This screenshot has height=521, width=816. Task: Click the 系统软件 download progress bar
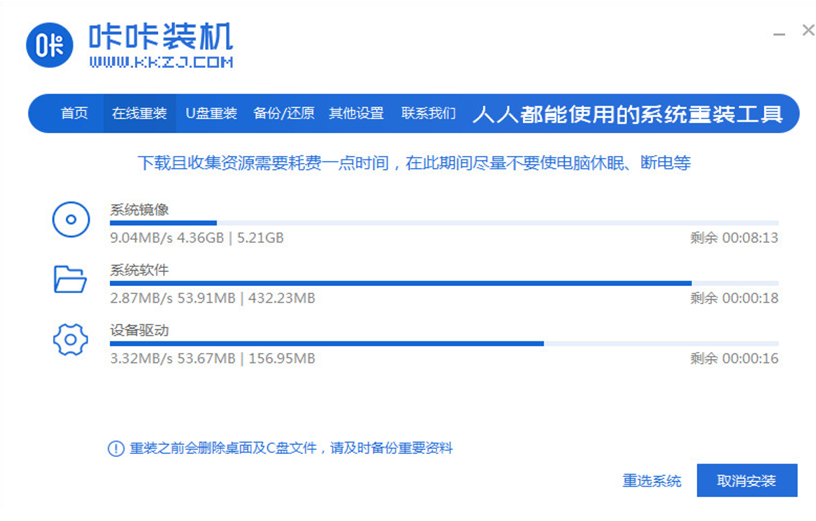click(x=444, y=283)
